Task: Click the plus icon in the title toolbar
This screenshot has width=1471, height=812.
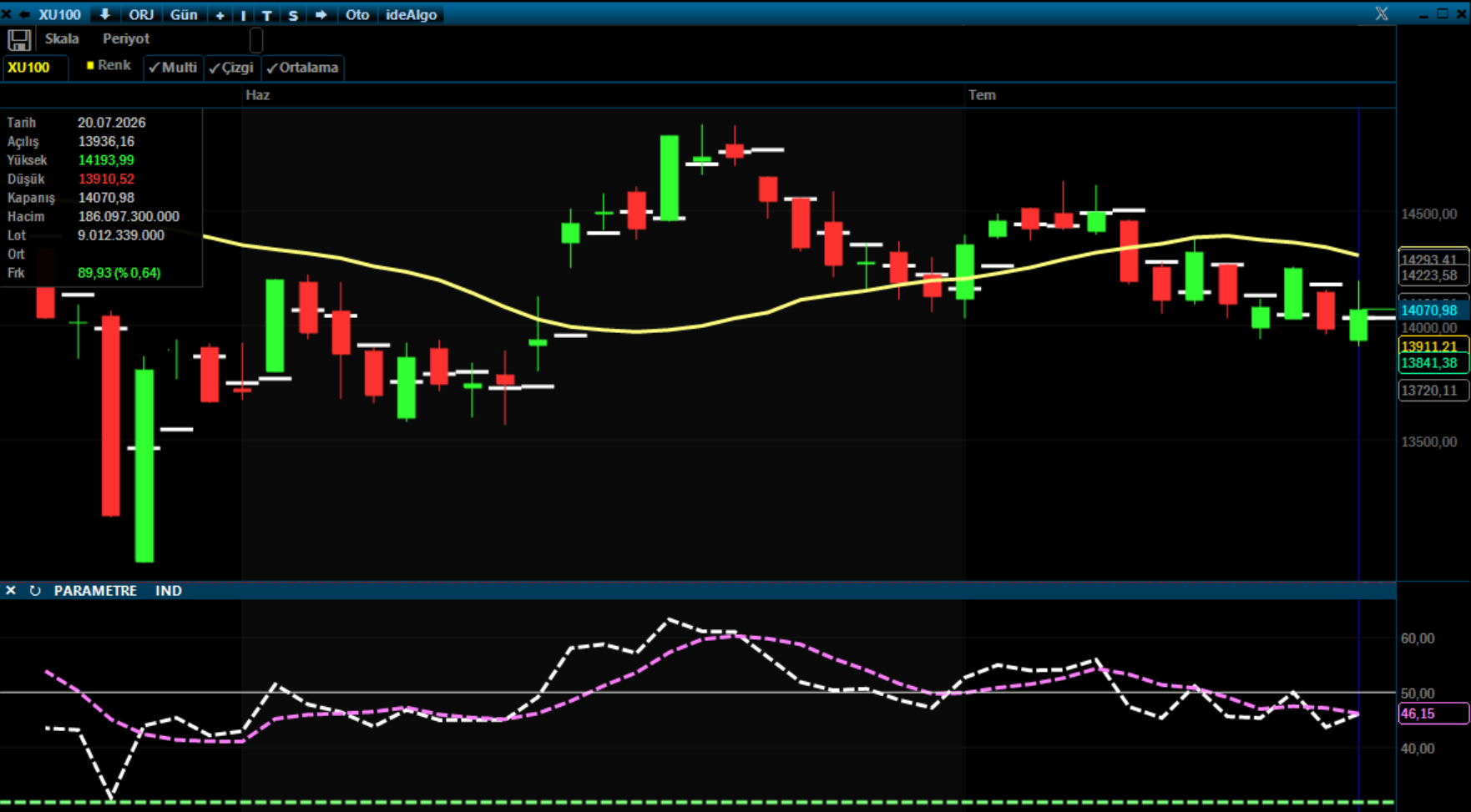Action: click(220, 15)
